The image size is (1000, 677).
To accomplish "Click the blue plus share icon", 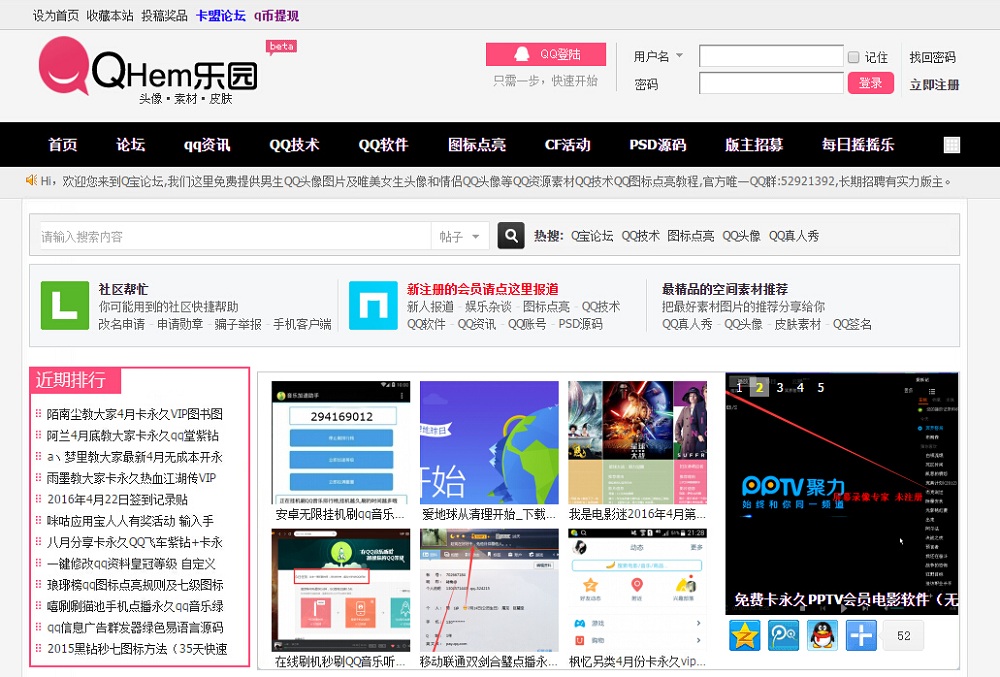I will point(861,636).
